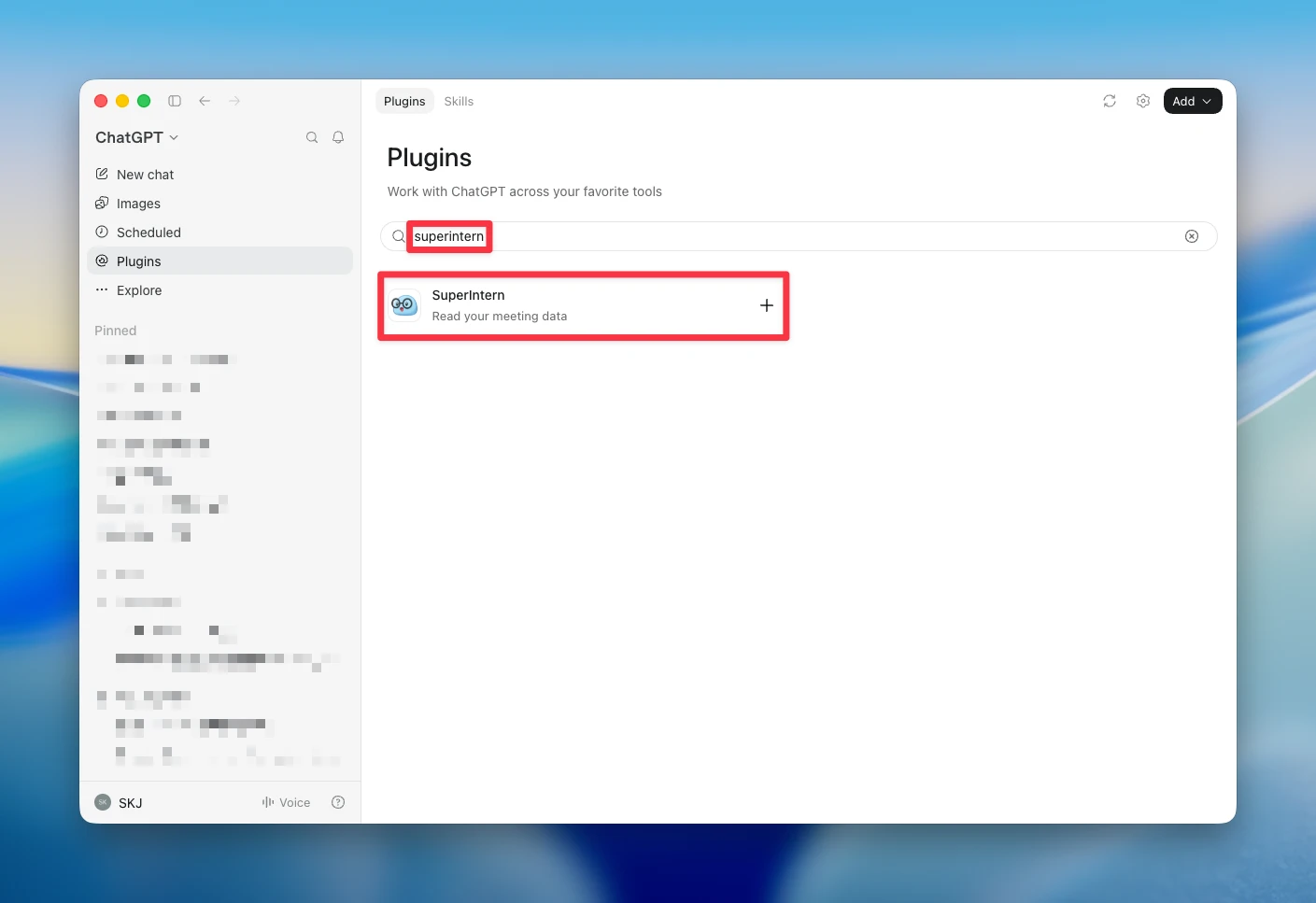Click the search field magnifier icon
Viewport: 1316px width, 903px height.
[x=398, y=236]
